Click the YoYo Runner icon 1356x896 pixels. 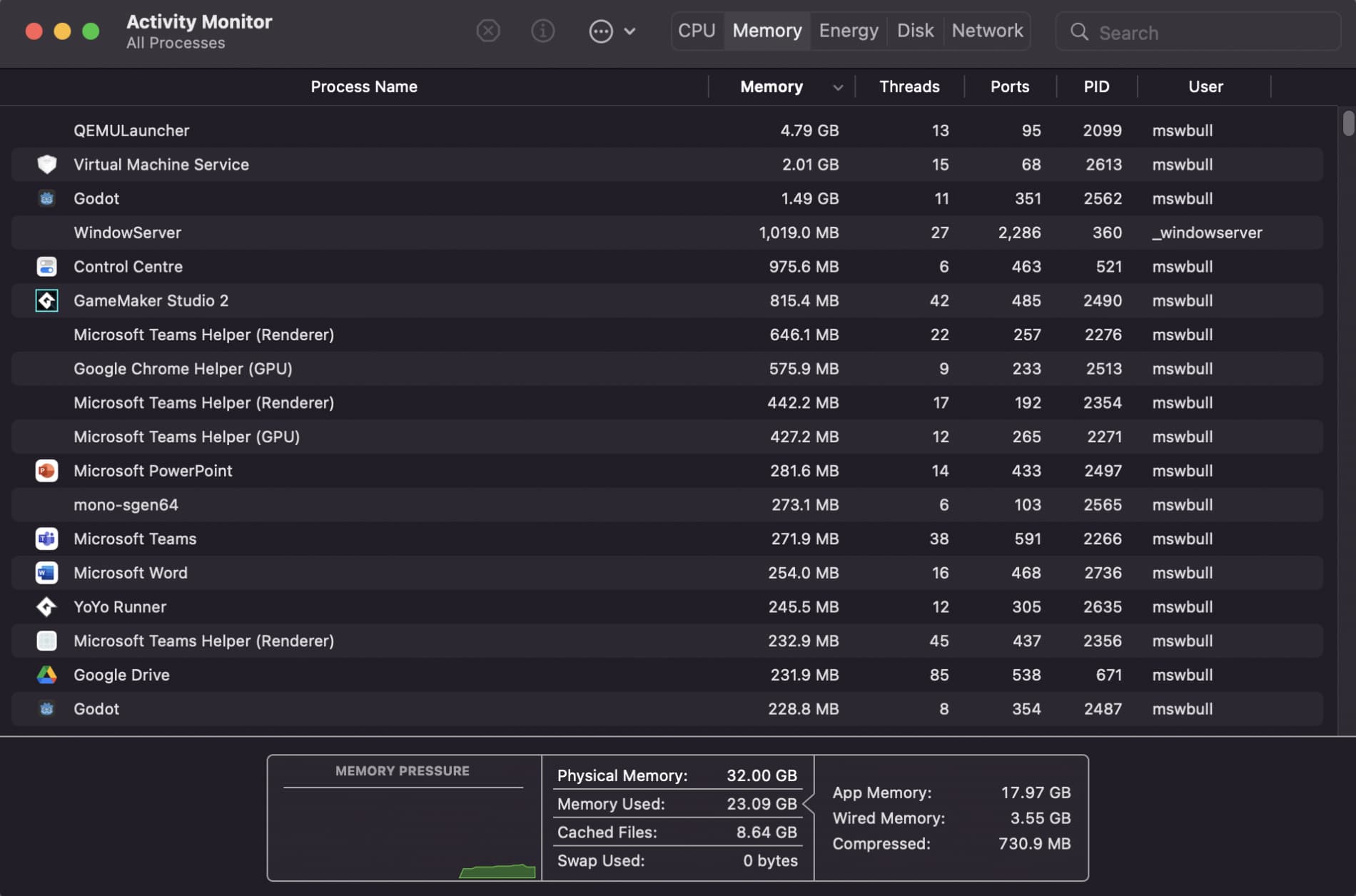(46, 607)
